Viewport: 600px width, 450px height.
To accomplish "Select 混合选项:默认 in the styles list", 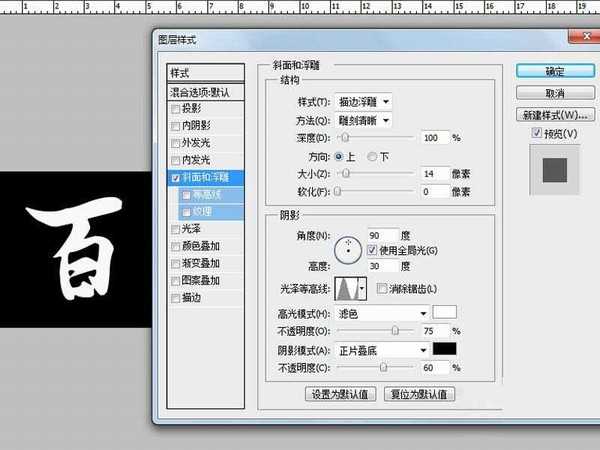I will 206,91.
